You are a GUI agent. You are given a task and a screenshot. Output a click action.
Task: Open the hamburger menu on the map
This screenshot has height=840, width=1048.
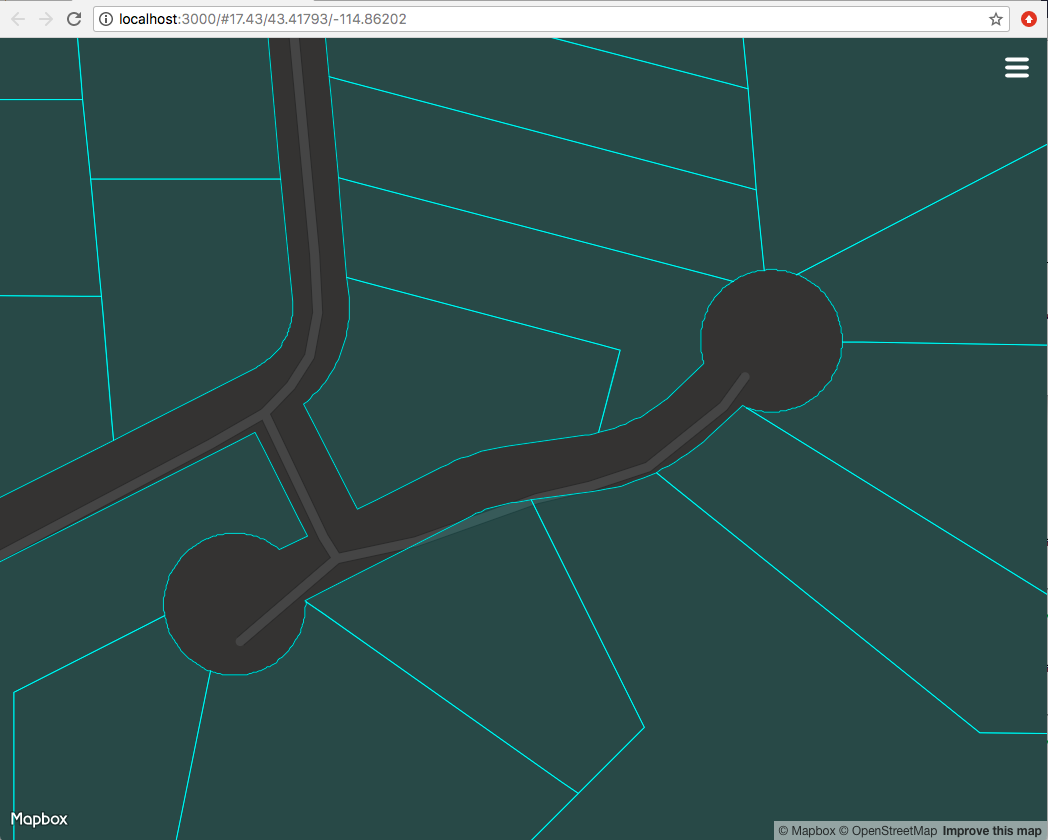tap(1016, 67)
